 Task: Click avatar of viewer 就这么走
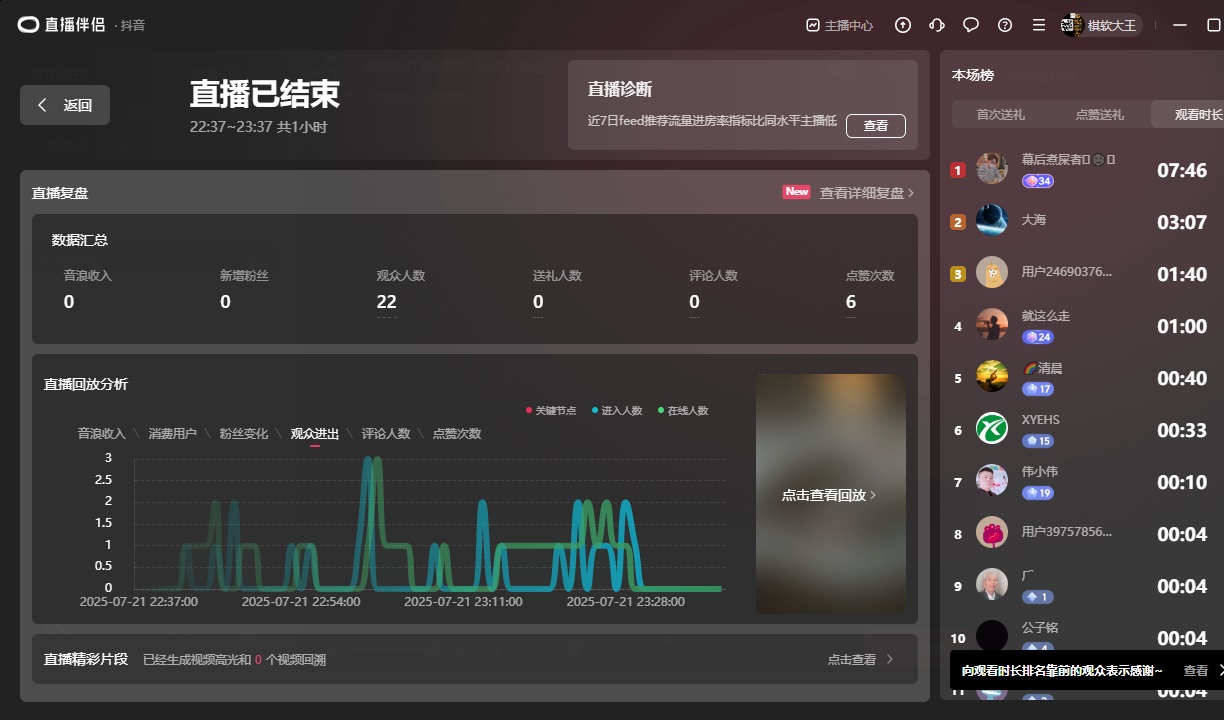click(x=992, y=325)
